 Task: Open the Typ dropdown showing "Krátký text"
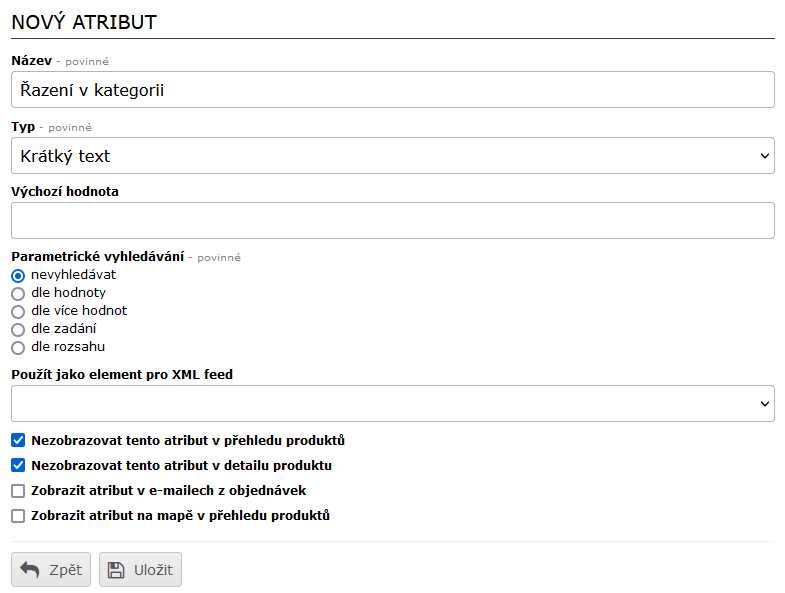[392, 156]
